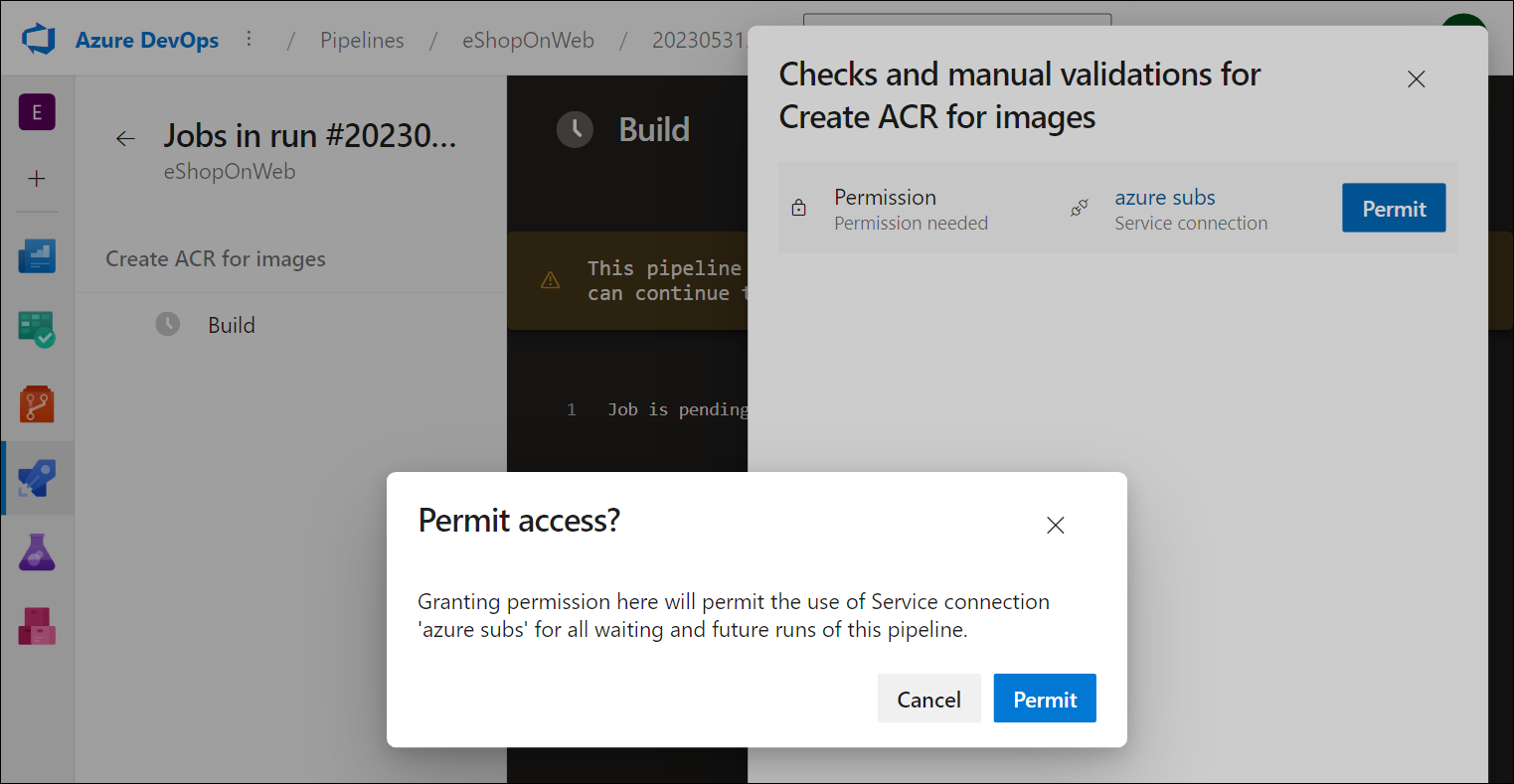This screenshot has width=1514, height=784.
Task: Cancel the Permit access dialog
Action: (x=929, y=699)
